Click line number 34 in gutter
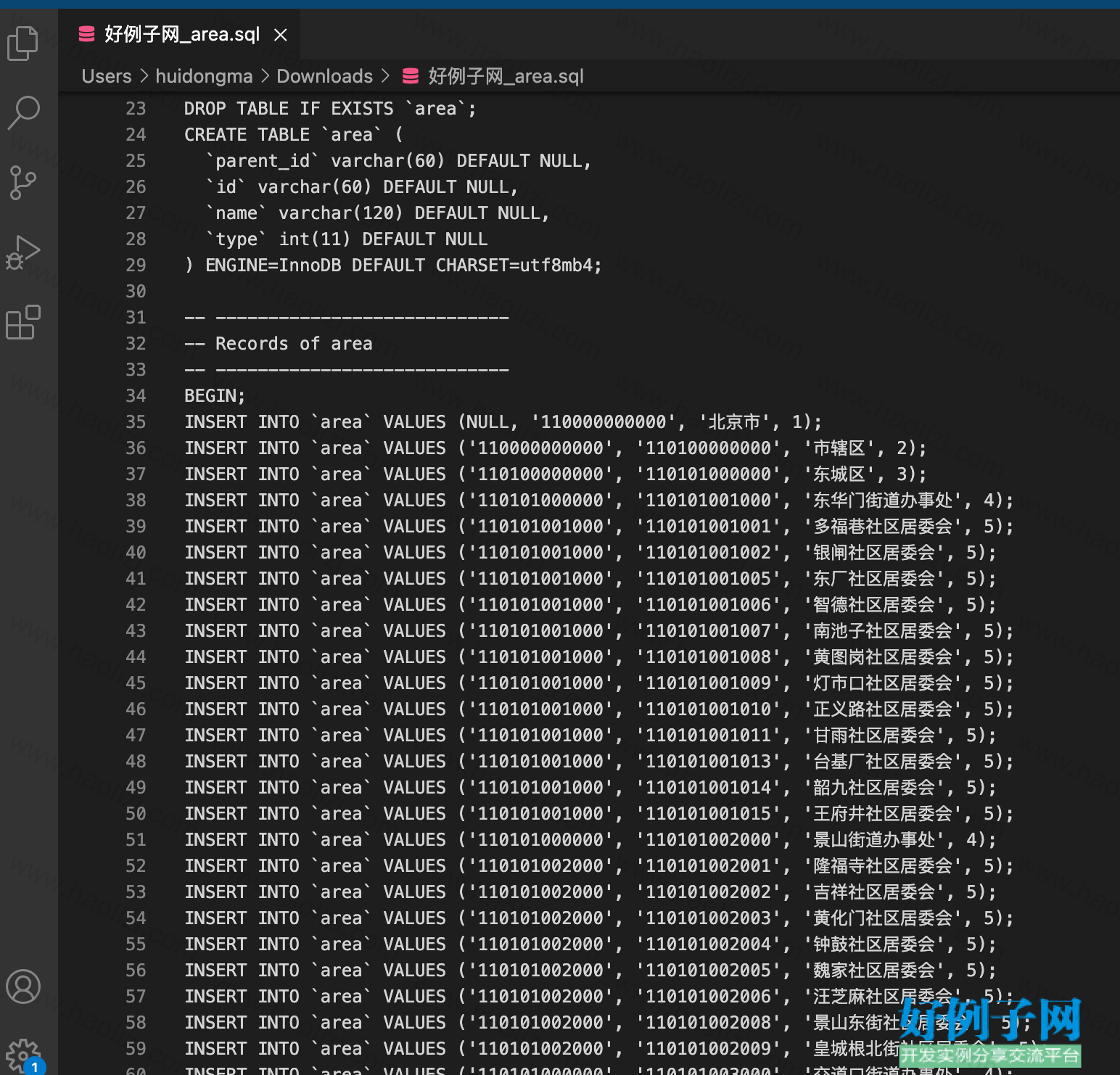The height and width of the screenshot is (1075, 1120). coord(136,396)
